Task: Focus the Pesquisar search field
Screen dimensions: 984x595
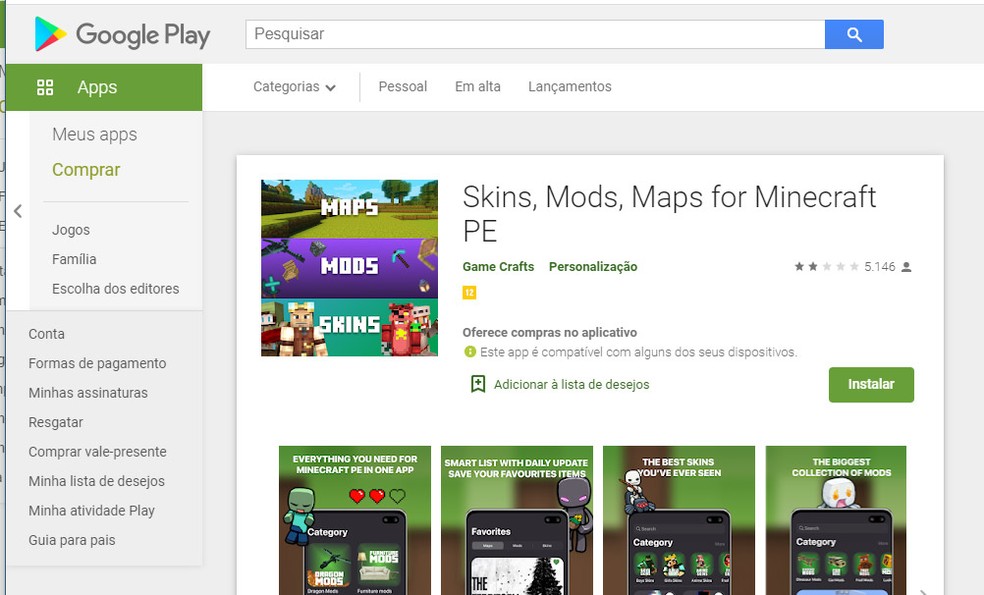Action: click(535, 34)
